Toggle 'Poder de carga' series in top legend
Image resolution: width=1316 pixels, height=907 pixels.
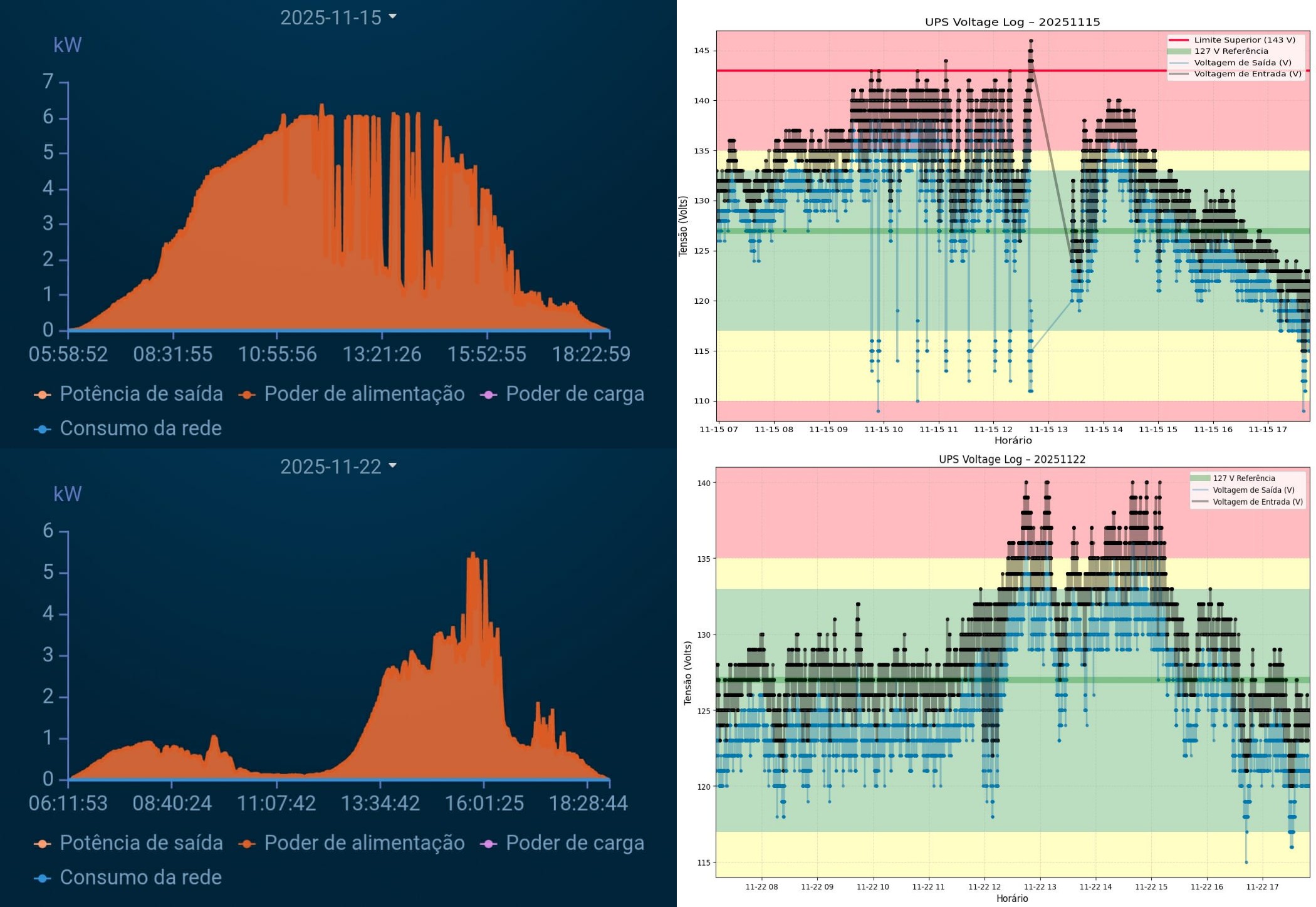(x=575, y=394)
